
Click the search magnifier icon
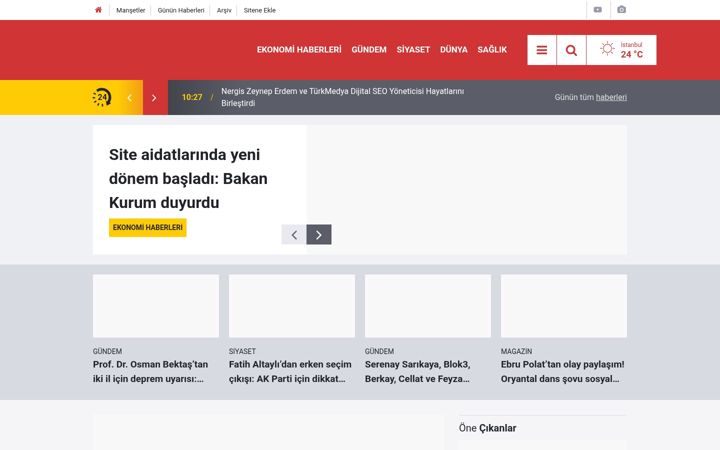(x=571, y=50)
